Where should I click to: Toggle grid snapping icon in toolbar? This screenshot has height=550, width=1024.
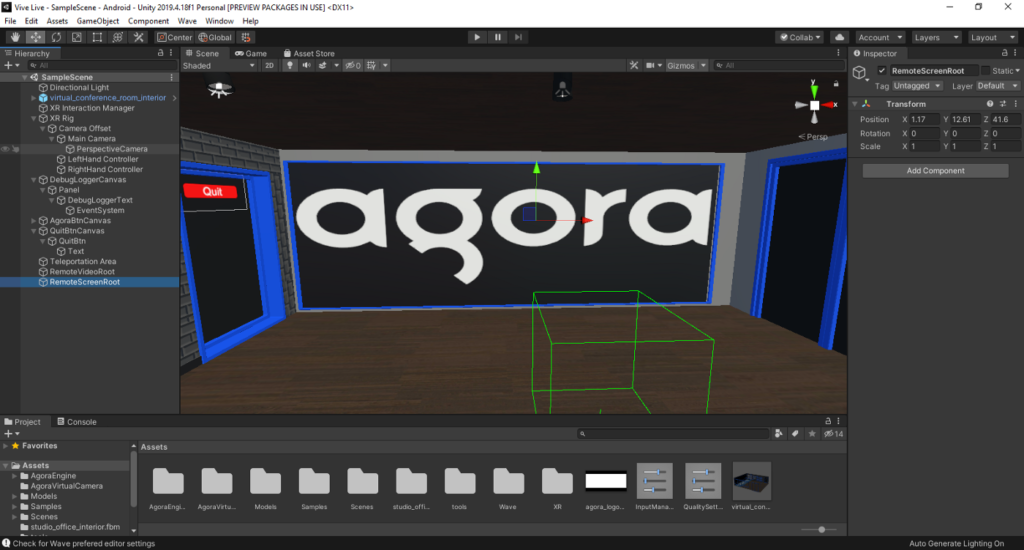246,37
